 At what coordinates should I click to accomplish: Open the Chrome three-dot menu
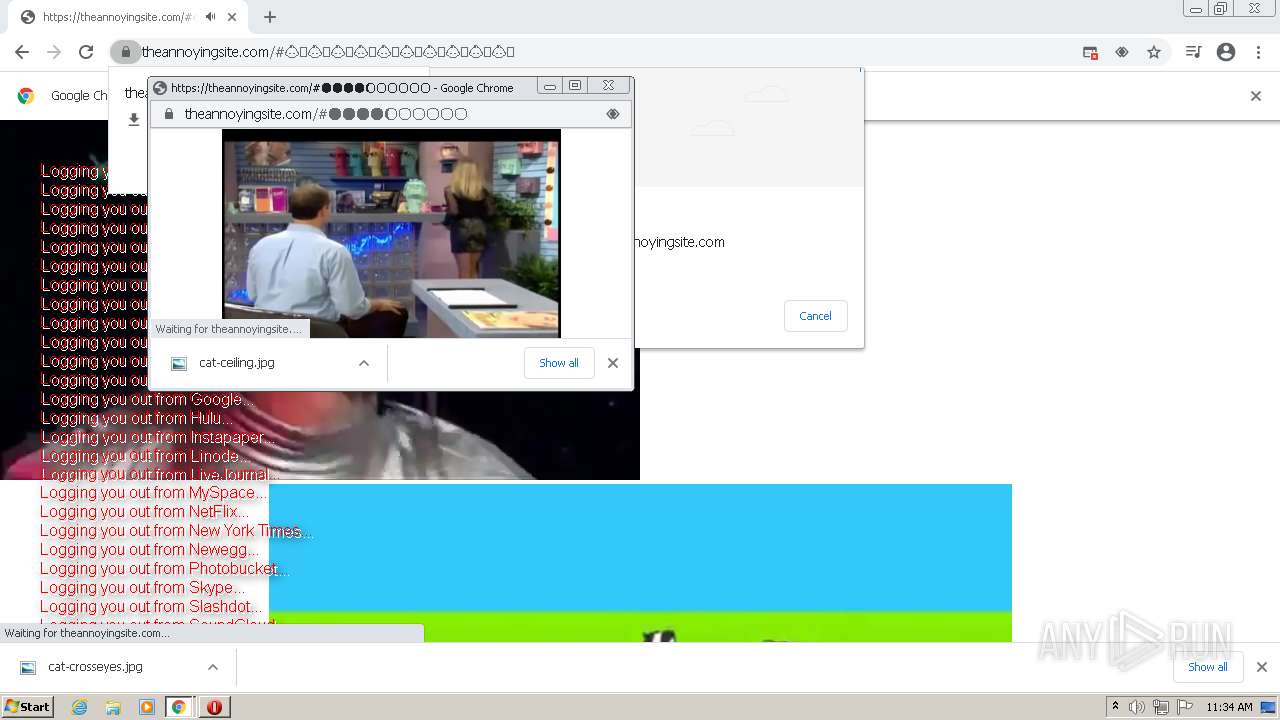pyautogui.click(x=1258, y=52)
